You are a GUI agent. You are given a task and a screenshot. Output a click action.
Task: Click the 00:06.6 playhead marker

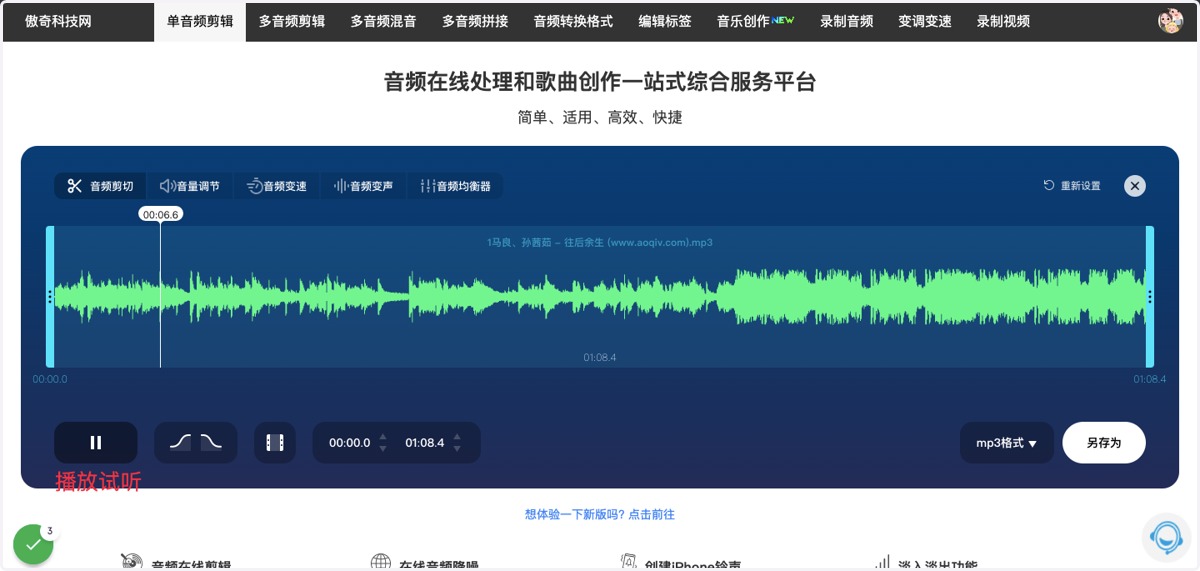[160, 215]
